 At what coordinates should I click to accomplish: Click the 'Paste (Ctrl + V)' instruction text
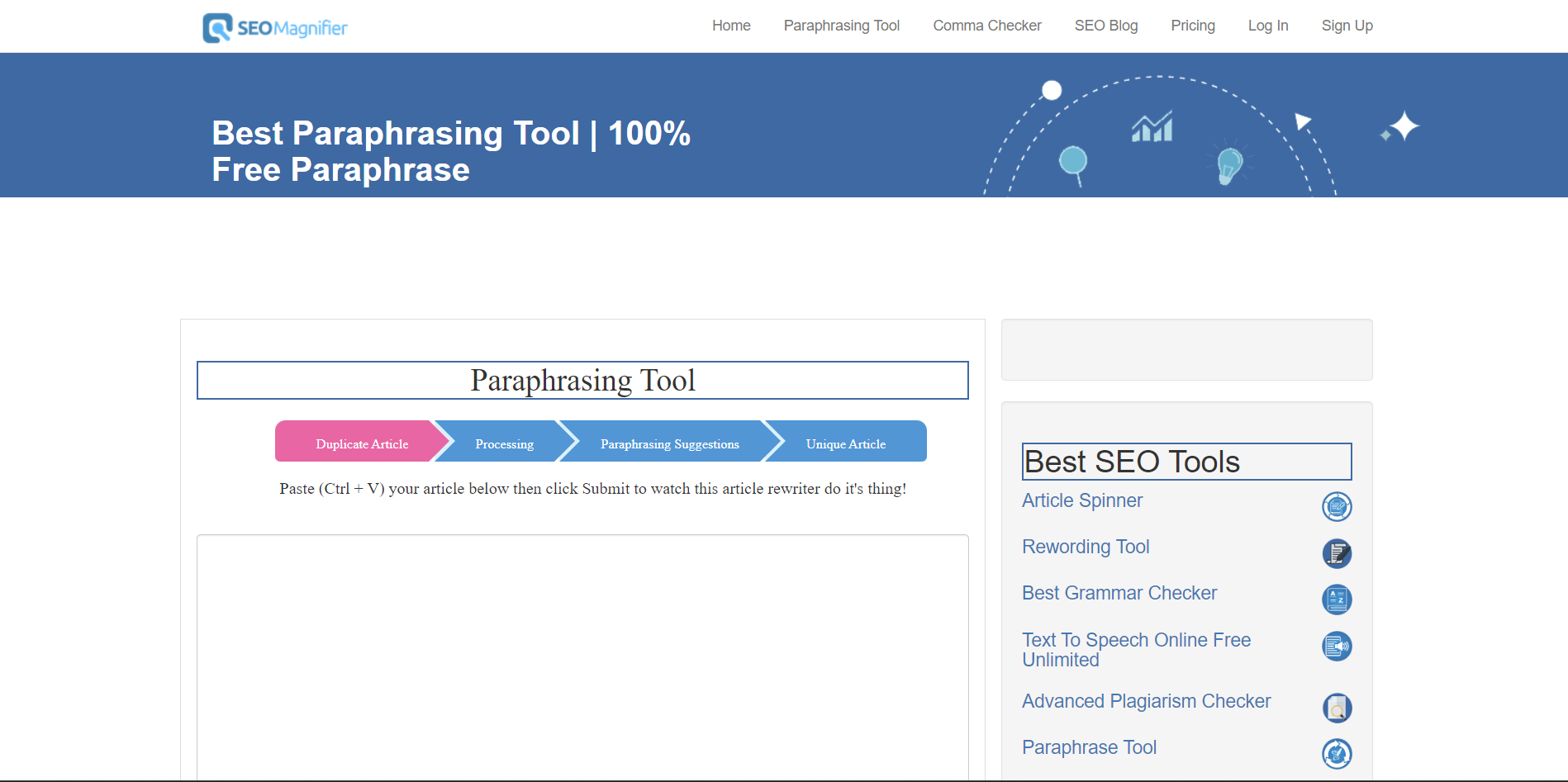(x=592, y=489)
